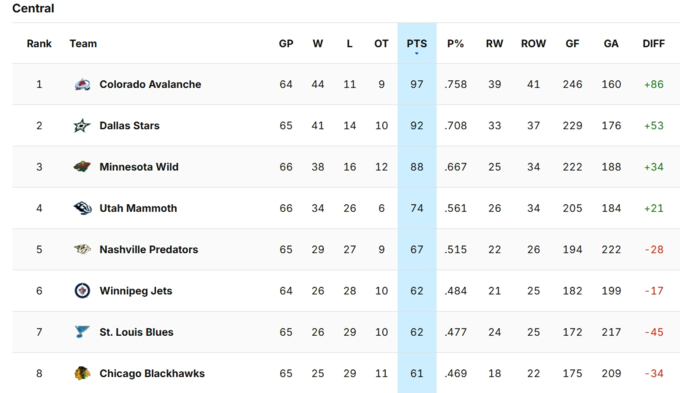Sort table by GP column
This screenshot has width=680, height=393.
(x=286, y=44)
